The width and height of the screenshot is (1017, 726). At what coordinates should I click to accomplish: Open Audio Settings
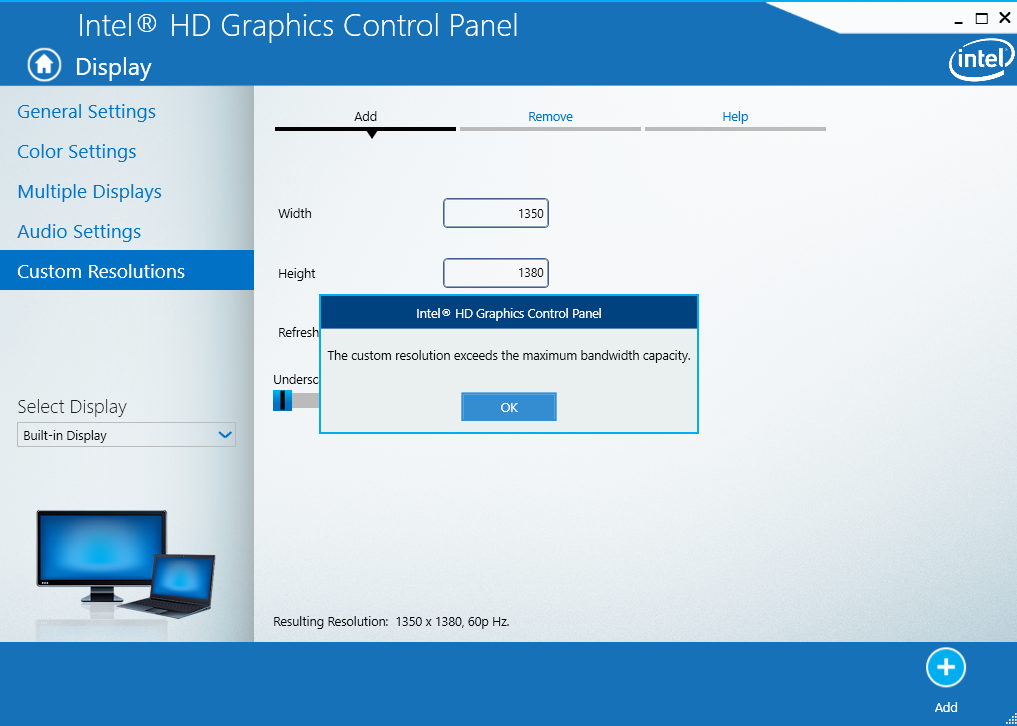pyautogui.click(x=79, y=232)
